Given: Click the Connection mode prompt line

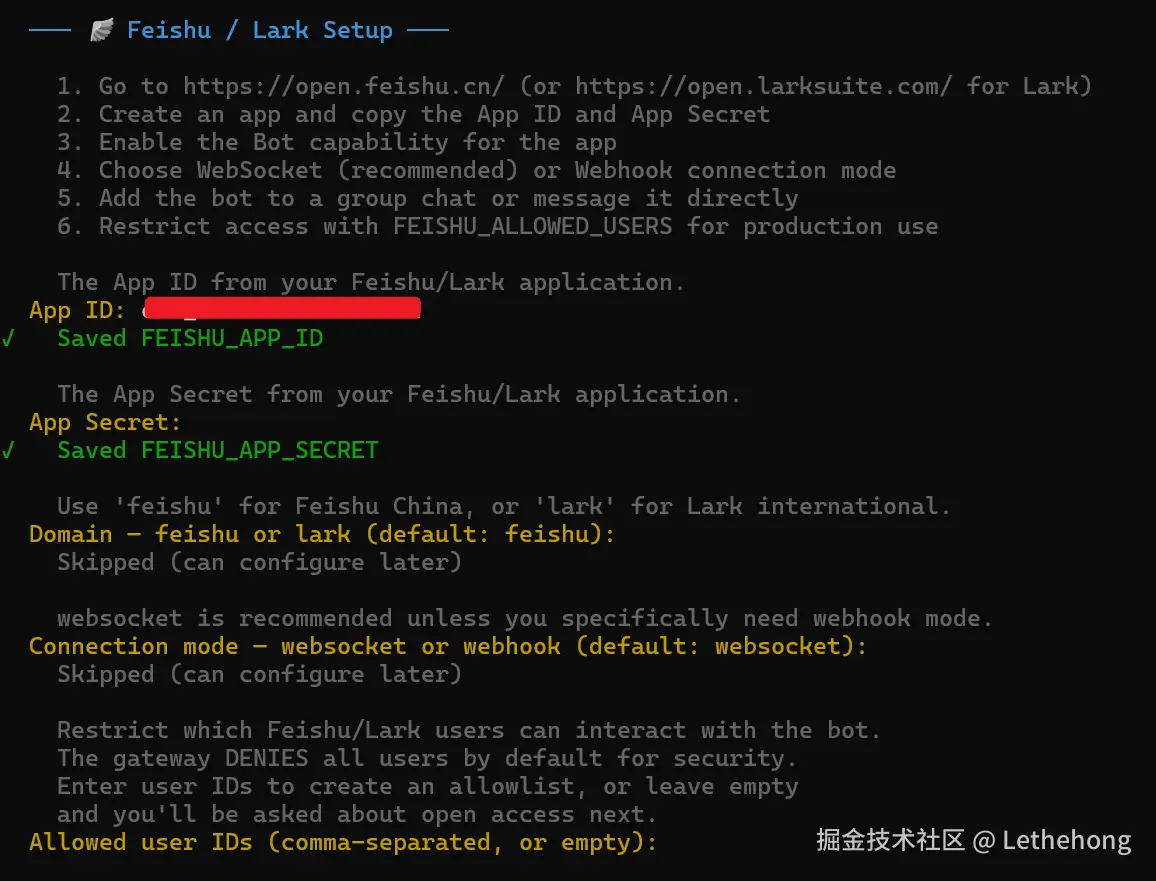Looking at the screenshot, I should tap(447, 646).
